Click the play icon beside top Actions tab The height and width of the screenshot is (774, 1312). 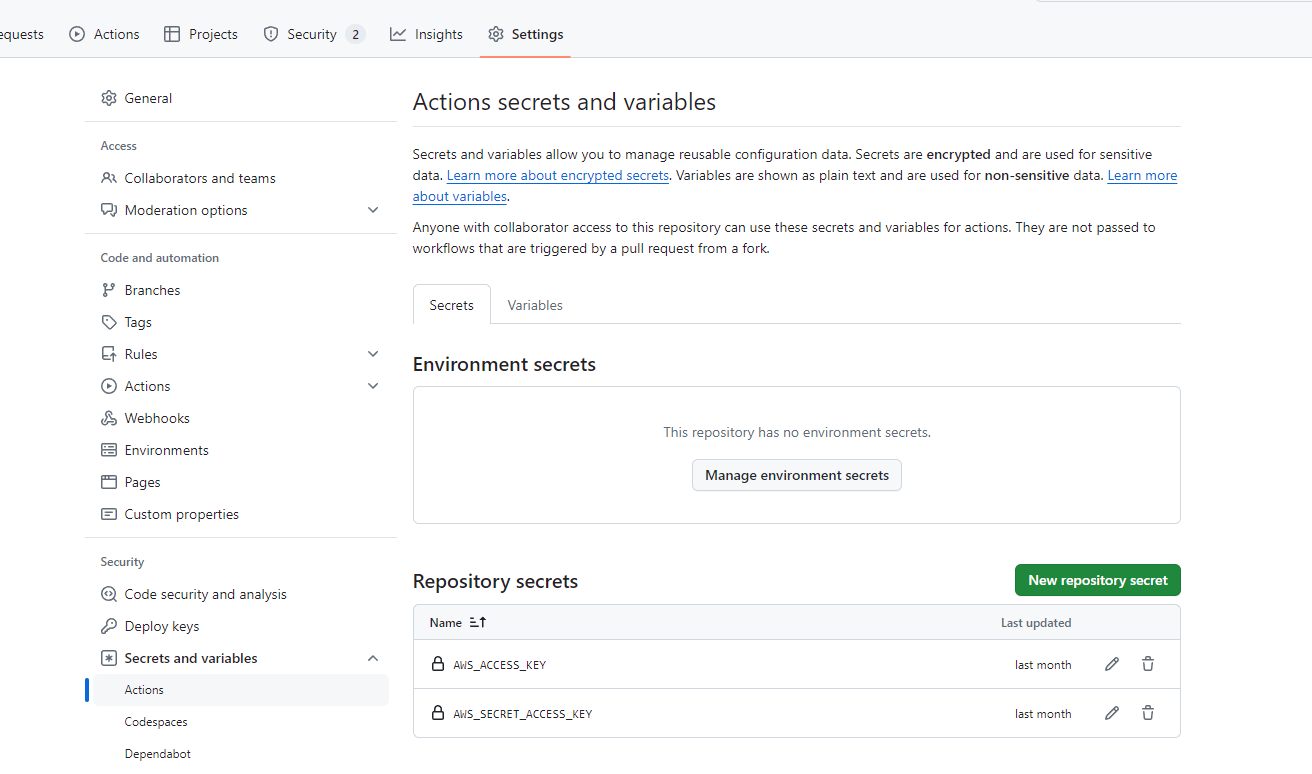point(77,34)
